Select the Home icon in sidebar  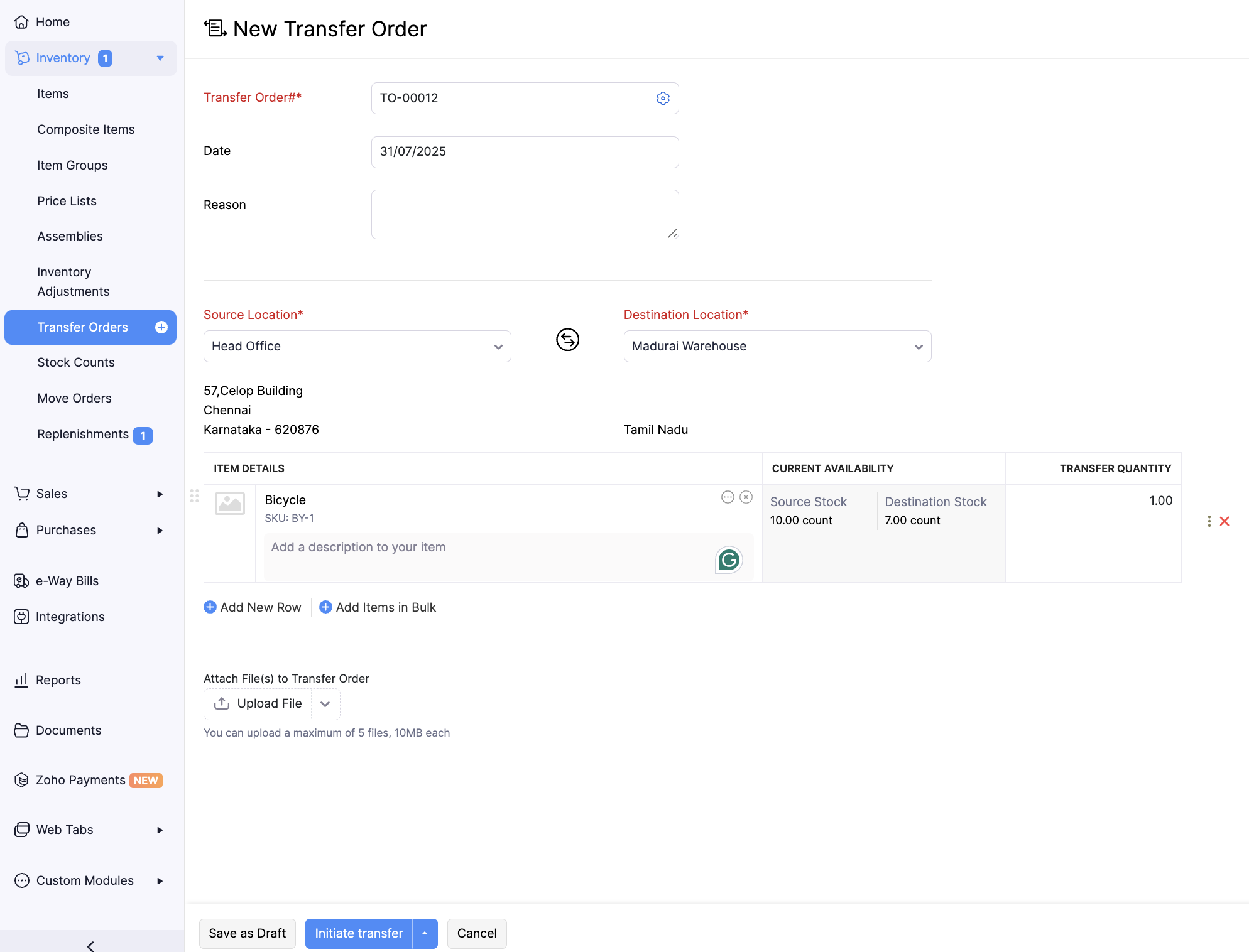pyautogui.click(x=22, y=21)
